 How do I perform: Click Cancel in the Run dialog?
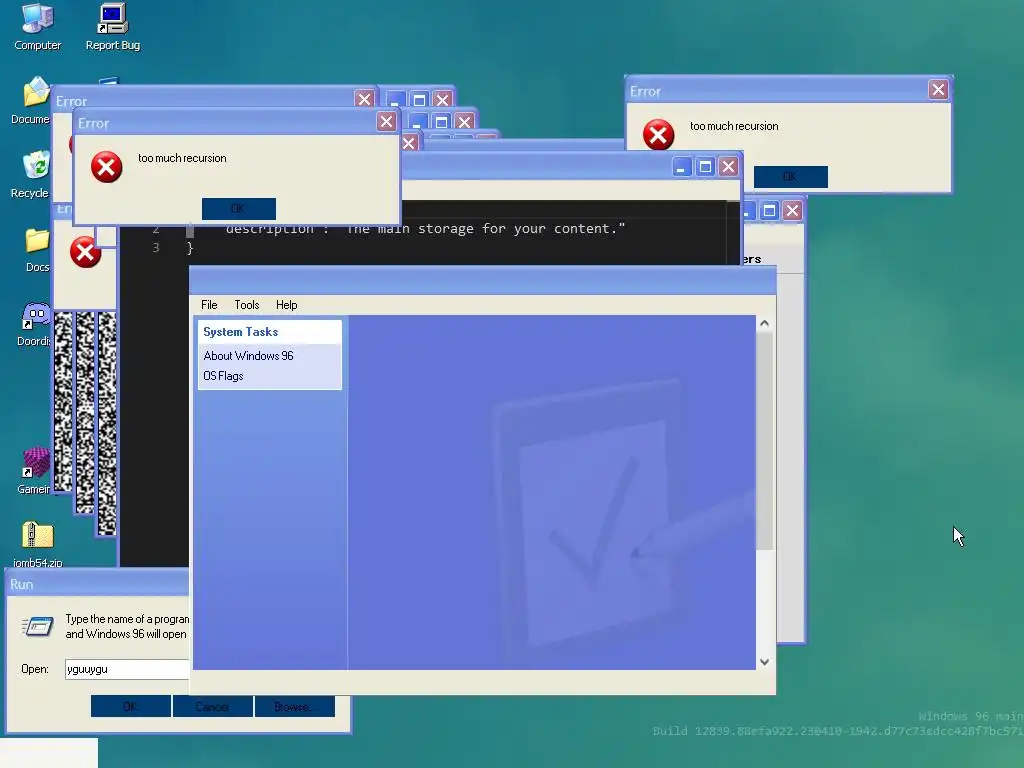point(212,706)
